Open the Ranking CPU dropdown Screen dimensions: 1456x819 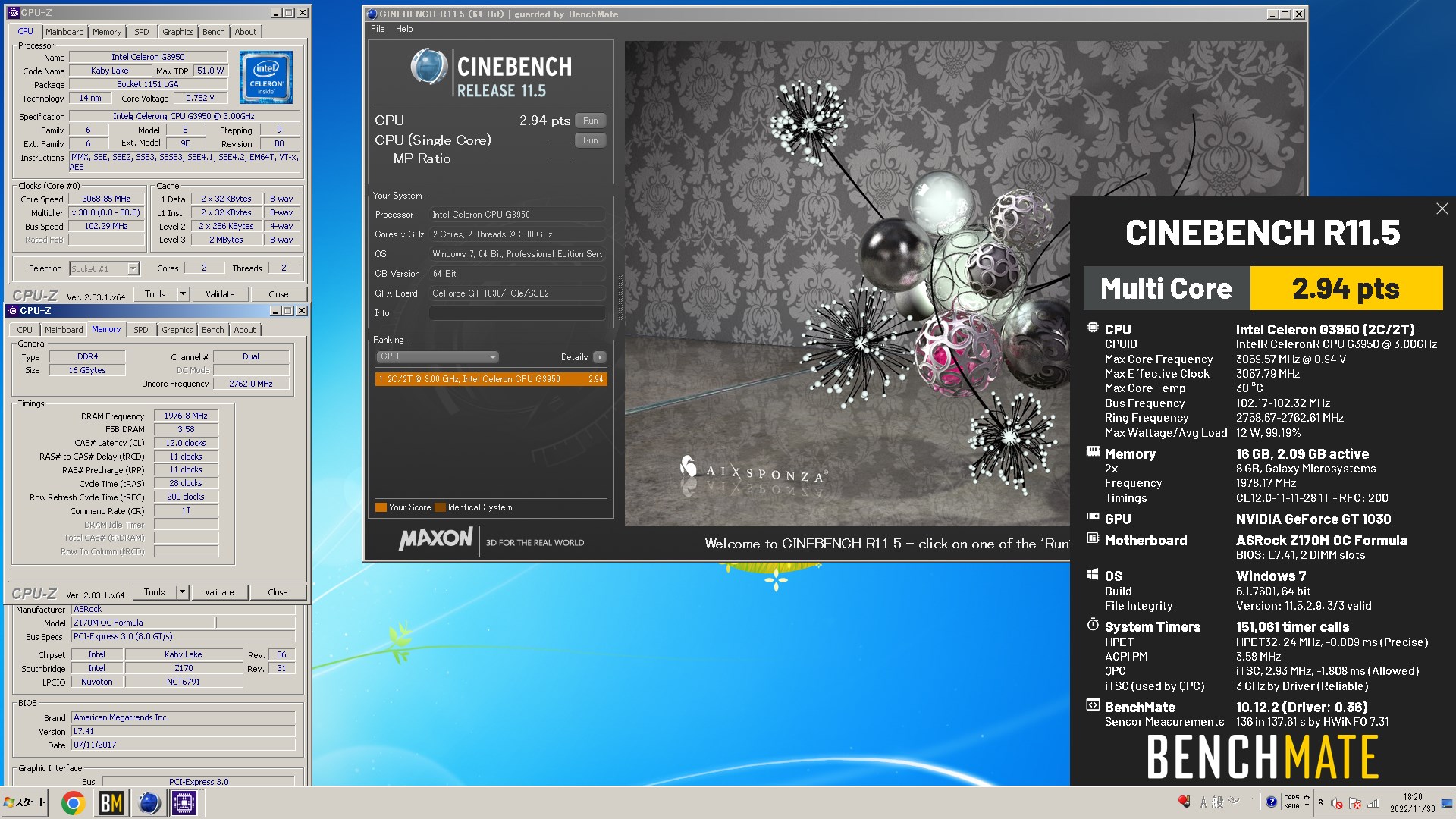pyautogui.click(x=437, y=356)
